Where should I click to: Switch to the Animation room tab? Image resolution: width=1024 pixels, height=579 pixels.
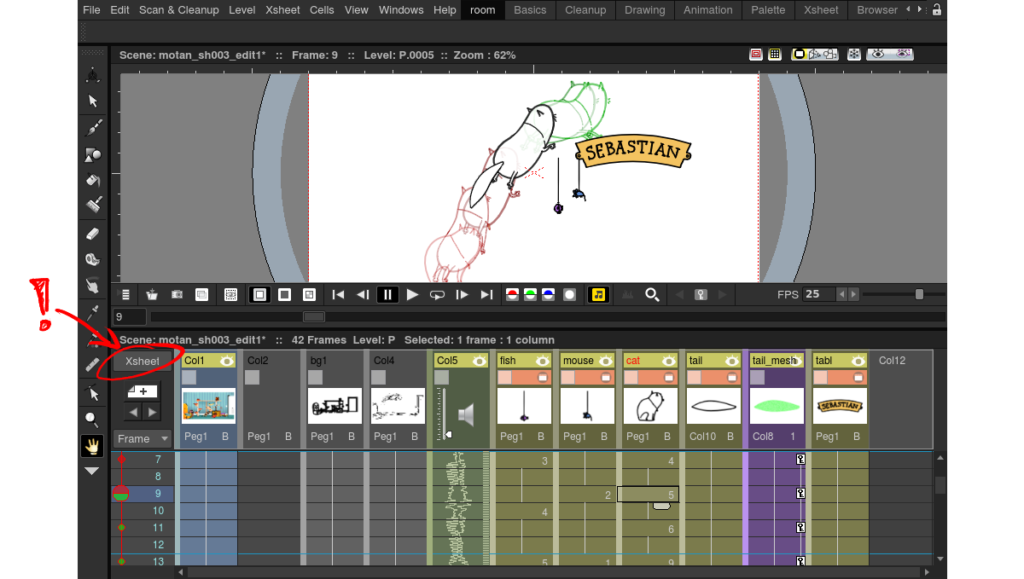pos(707,10)
